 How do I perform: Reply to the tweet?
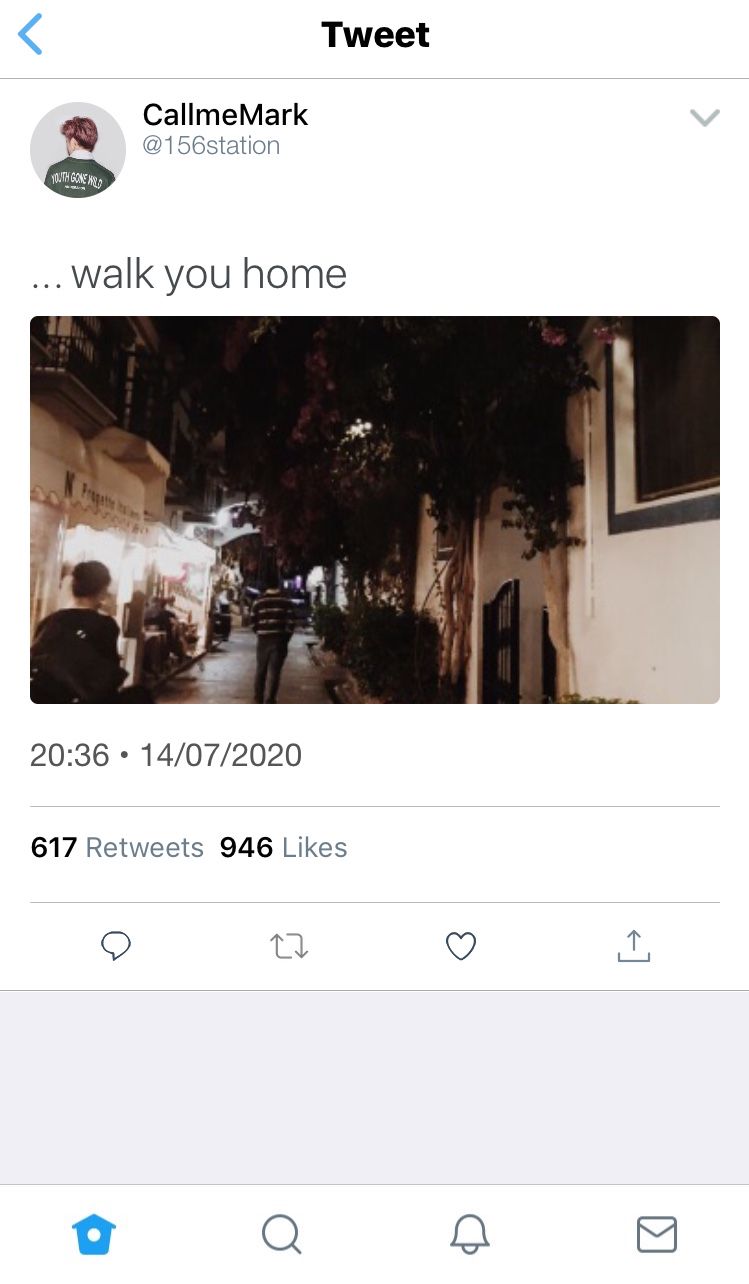[116, 945]
